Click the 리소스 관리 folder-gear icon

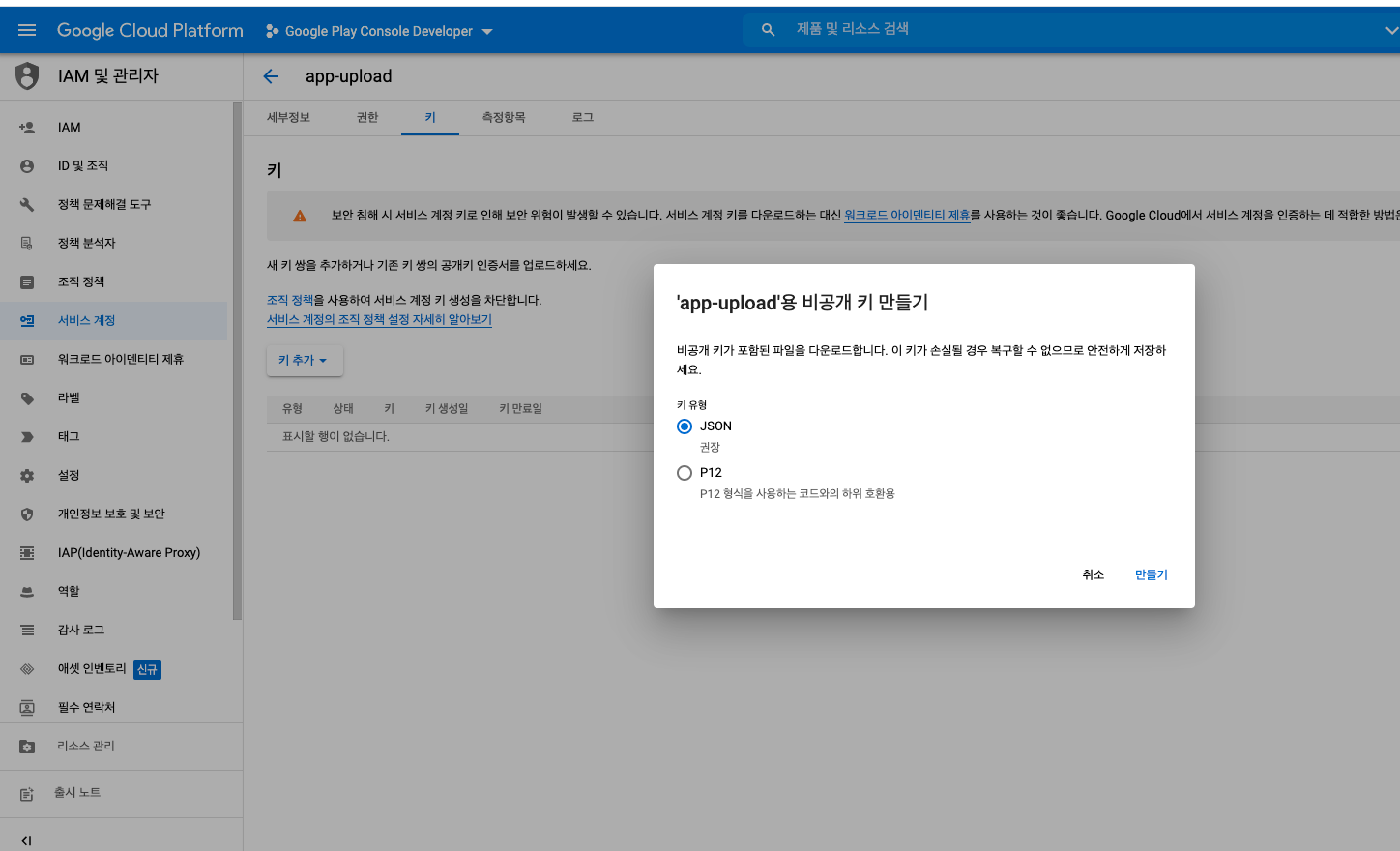tap(27, 747)
